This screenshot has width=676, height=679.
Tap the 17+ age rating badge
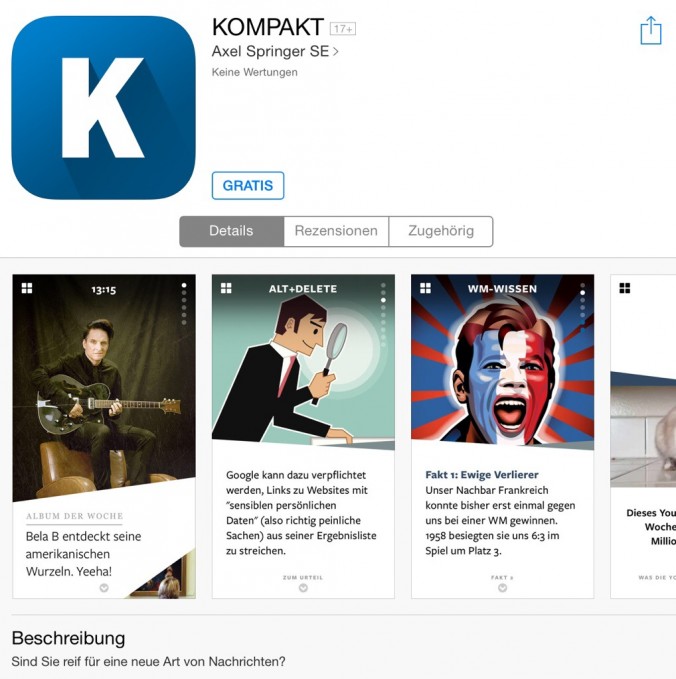[x=343, y=29]
